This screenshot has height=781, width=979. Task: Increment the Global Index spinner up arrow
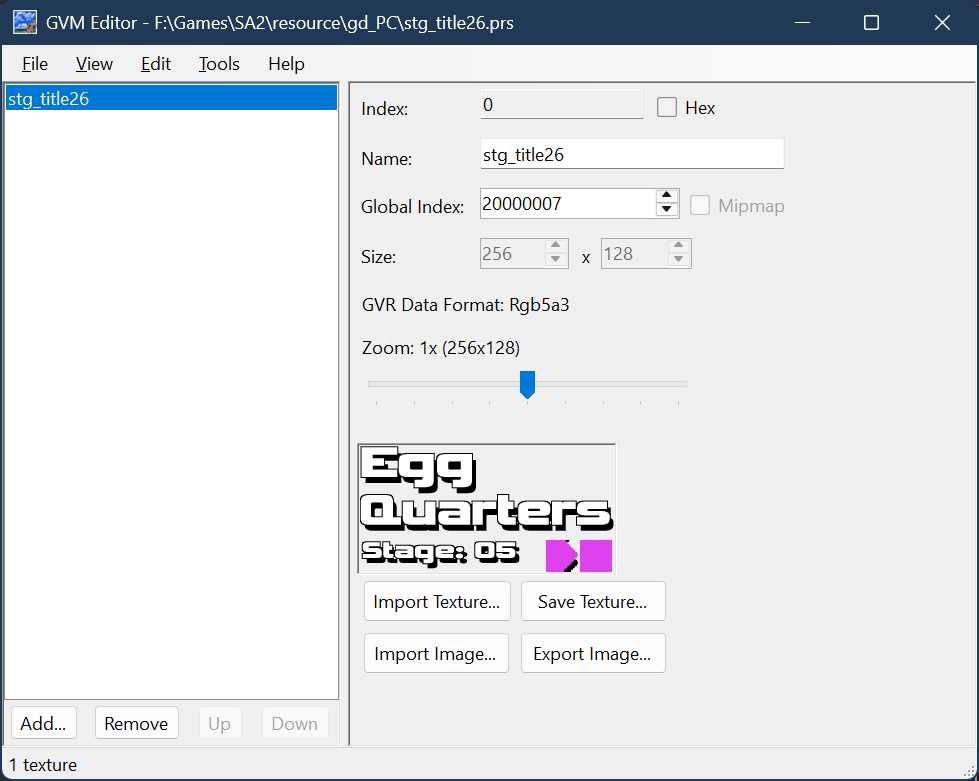(667, 197)
